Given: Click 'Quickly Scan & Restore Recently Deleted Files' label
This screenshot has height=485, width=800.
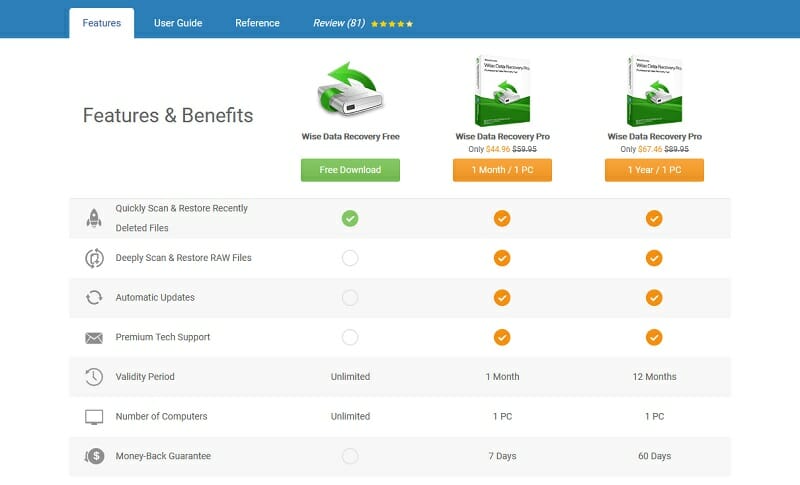Looking at the screenshot, I should (x=182, y=218).
